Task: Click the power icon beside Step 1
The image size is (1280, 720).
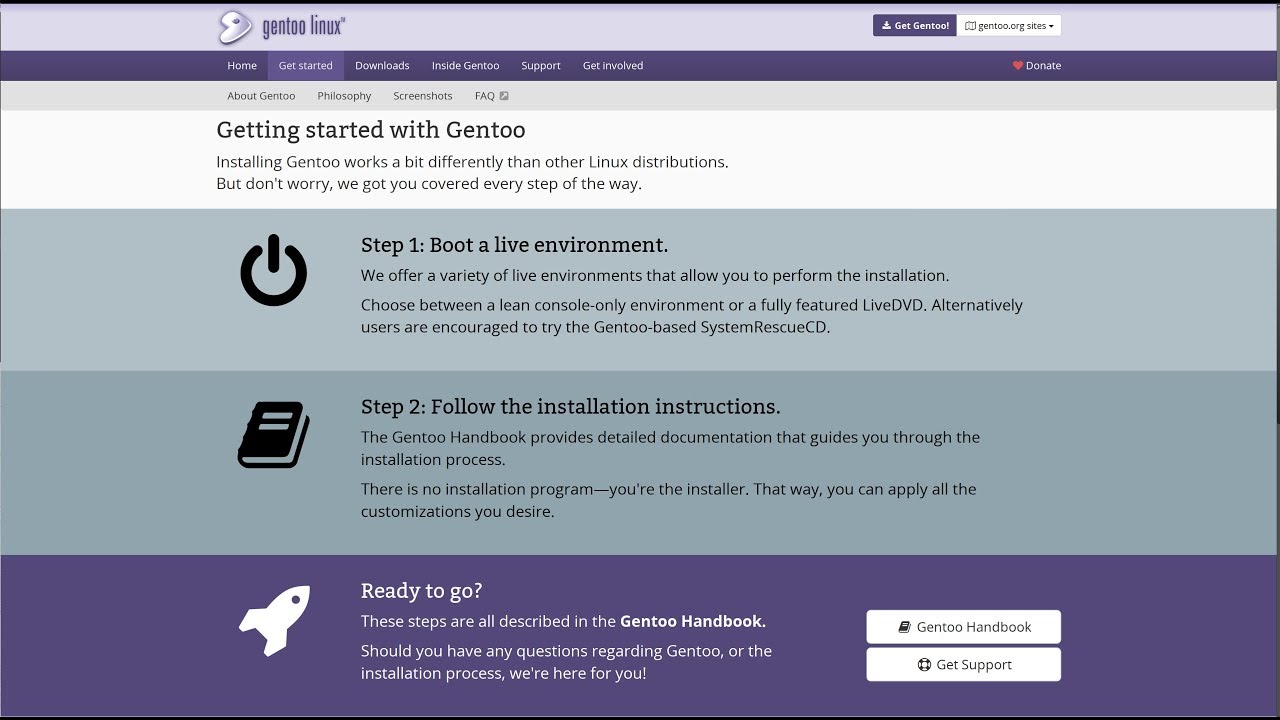Action: click(x=273, y=271)
